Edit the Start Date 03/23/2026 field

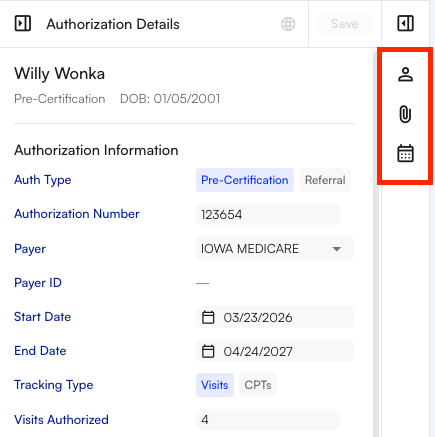click(x=275, y=317)
